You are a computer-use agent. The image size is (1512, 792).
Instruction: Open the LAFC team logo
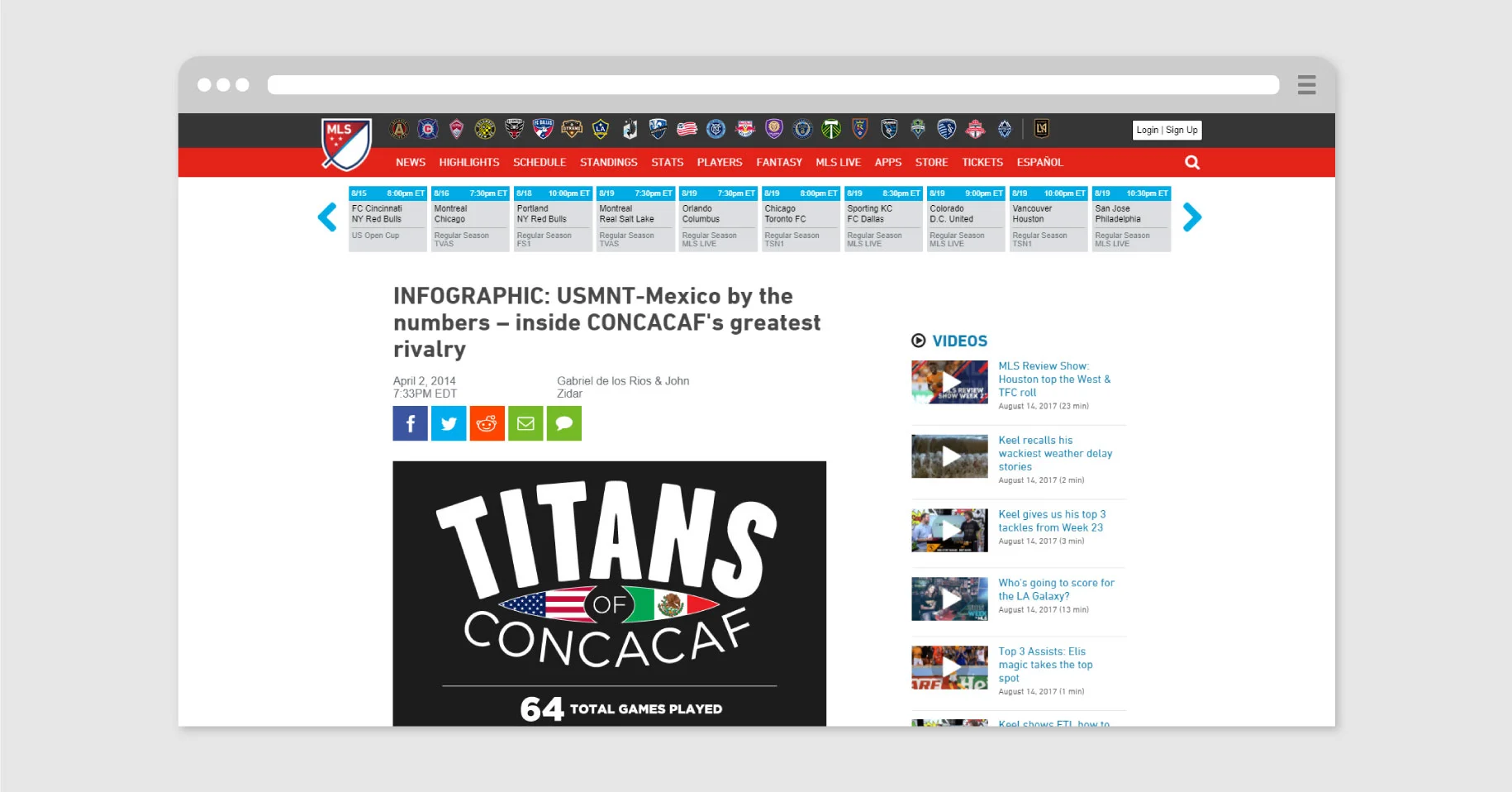point(1042,129)
